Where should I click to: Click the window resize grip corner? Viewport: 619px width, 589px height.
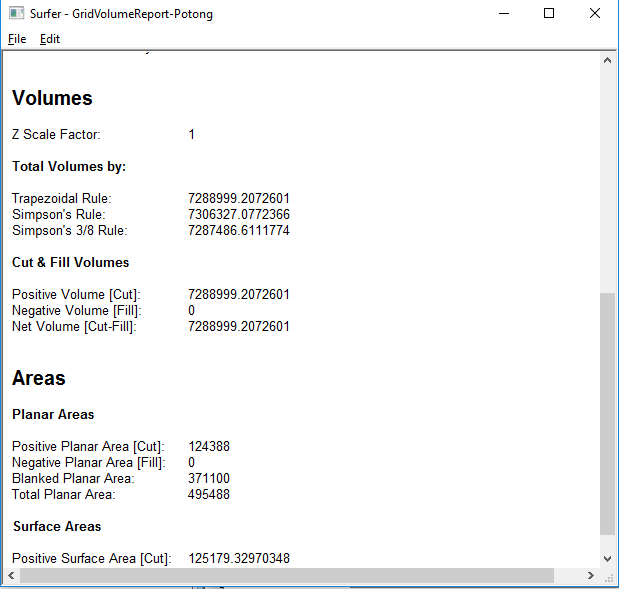[x=609, y=577]
